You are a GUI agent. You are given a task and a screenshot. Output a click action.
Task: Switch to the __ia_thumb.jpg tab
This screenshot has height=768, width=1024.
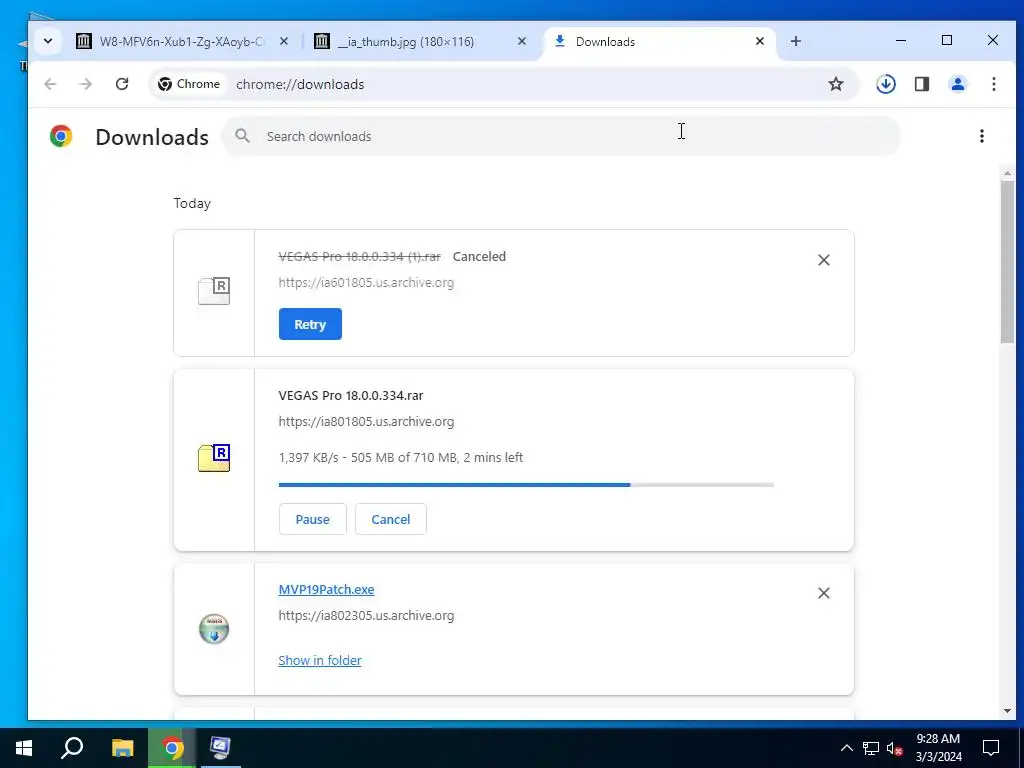pyautogui.click(x=421, y=41)
